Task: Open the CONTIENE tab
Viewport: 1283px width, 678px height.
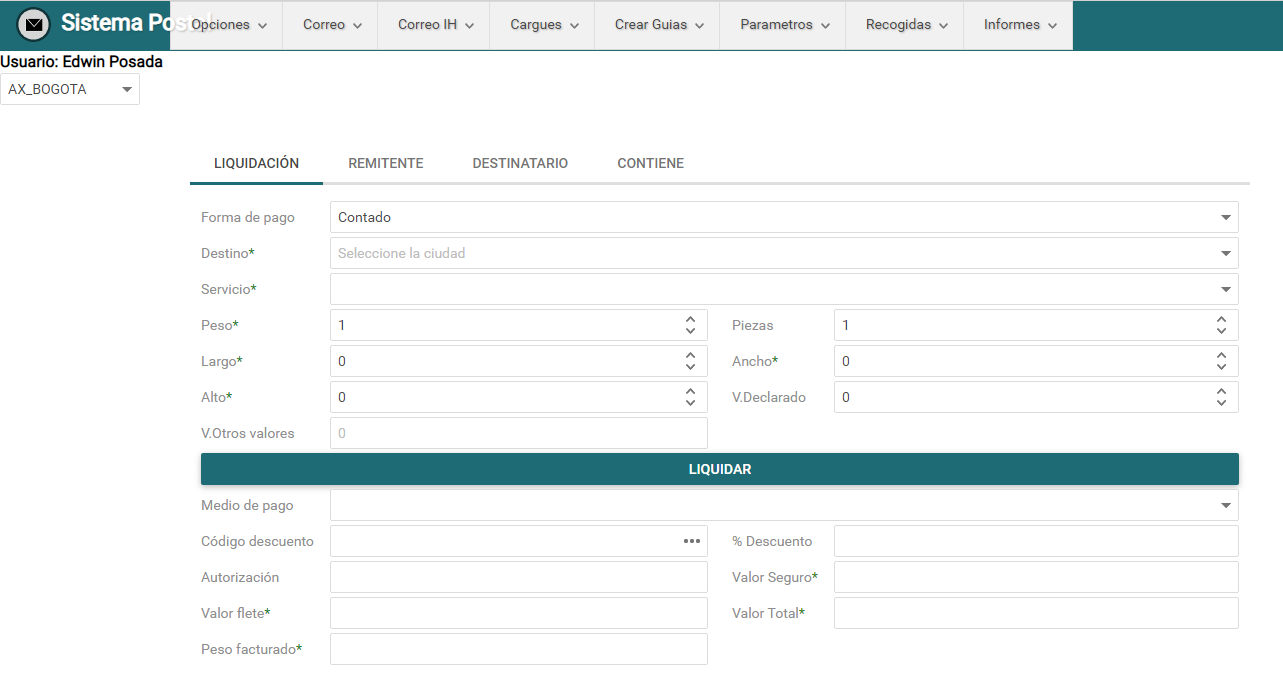Action: click(x=650, y=163)
